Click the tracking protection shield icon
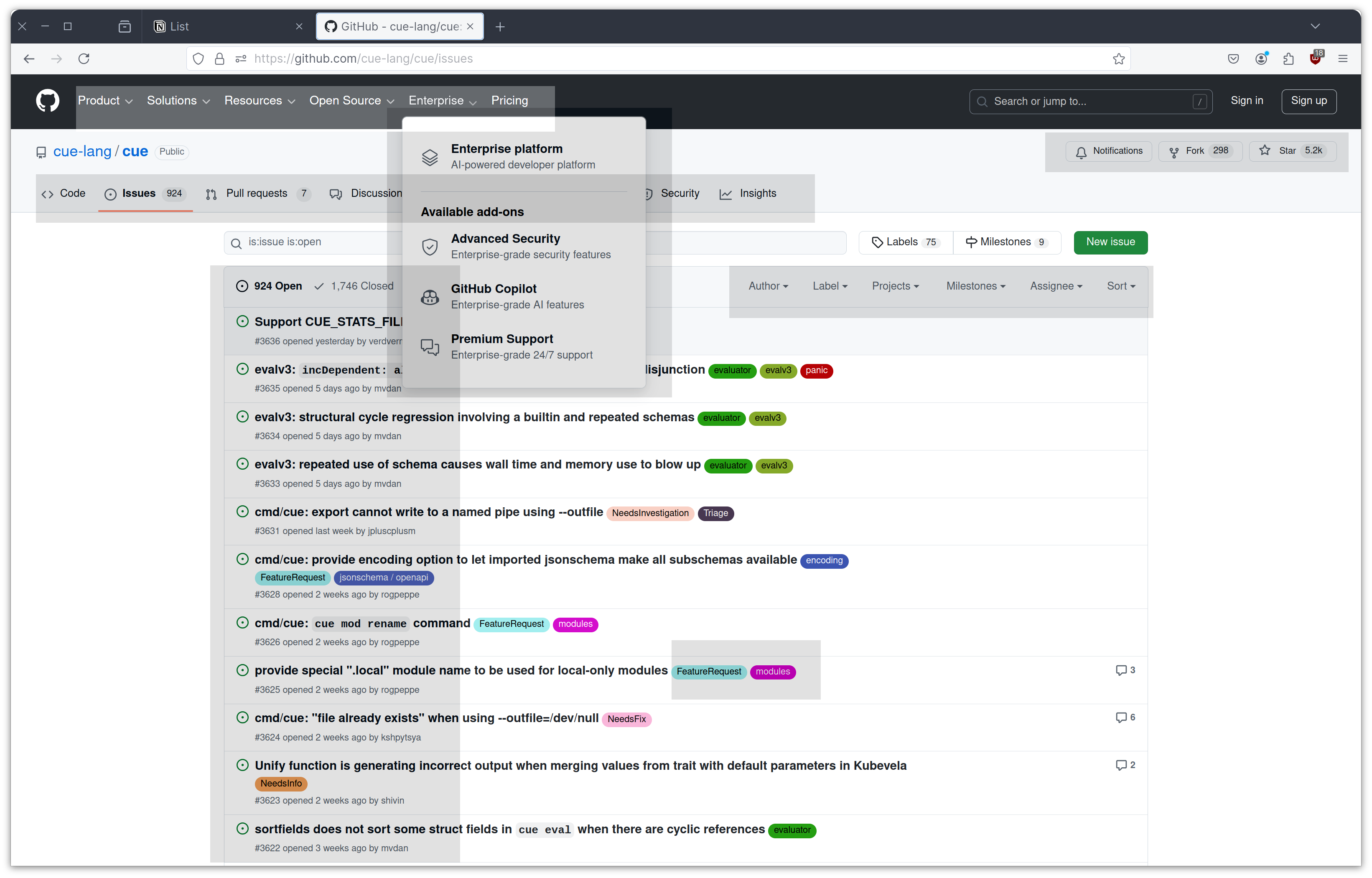 point(198,59)
